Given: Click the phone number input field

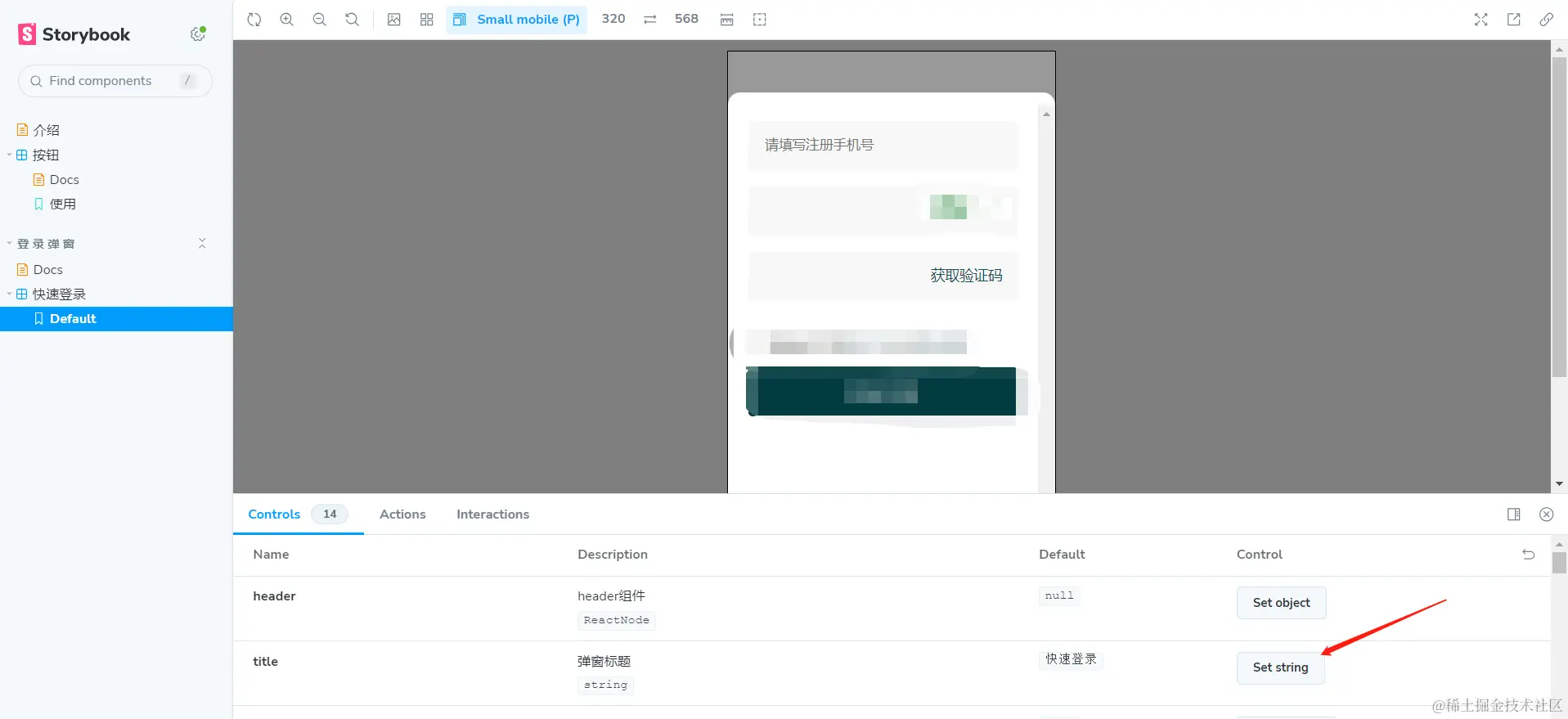Looking at the screenshot, I should pyautogui.click(x=883, y=146).
